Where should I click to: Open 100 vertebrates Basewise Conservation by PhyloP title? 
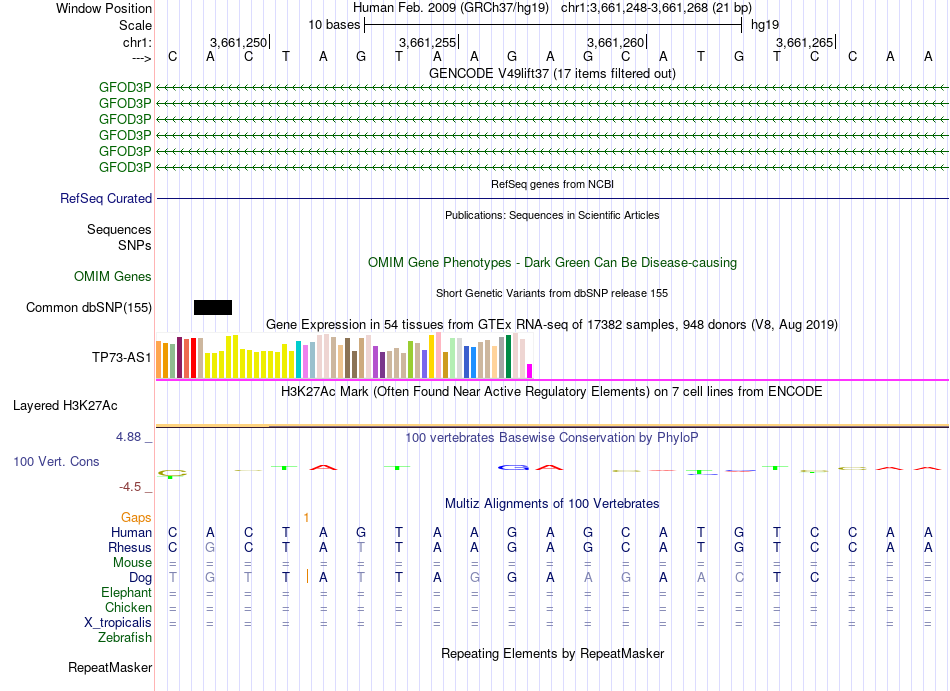[552, 437]
